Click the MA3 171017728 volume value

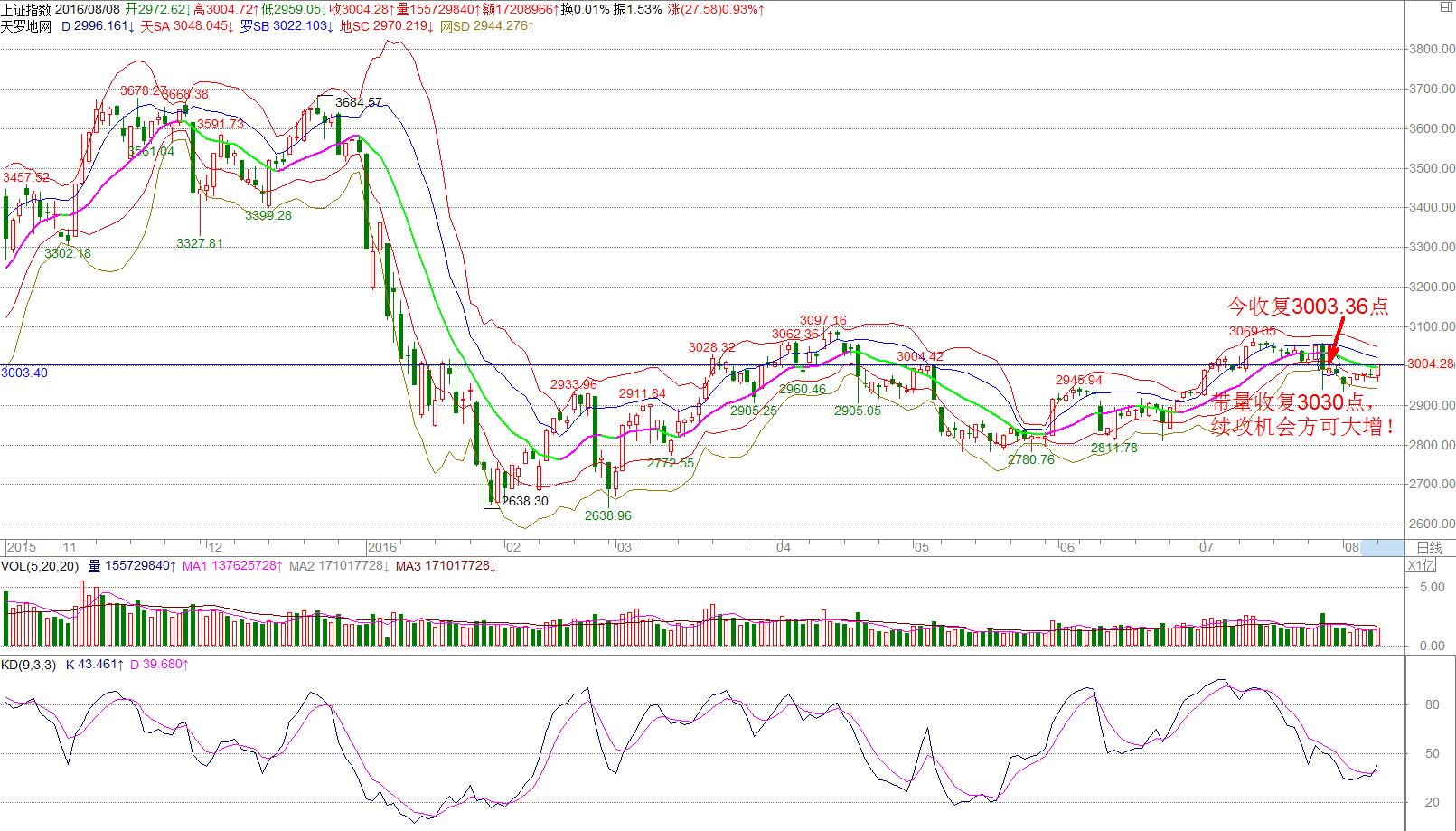[446, 566]
